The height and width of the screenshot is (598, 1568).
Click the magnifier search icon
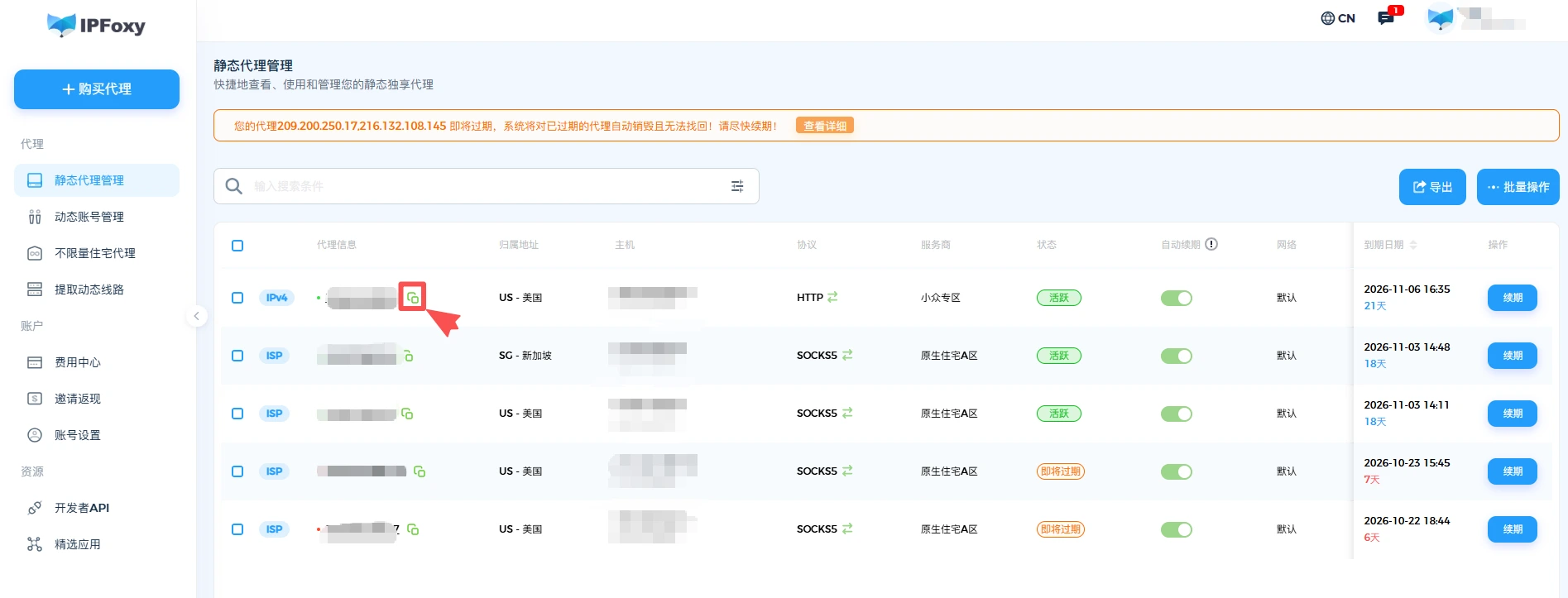click(234, 186)
